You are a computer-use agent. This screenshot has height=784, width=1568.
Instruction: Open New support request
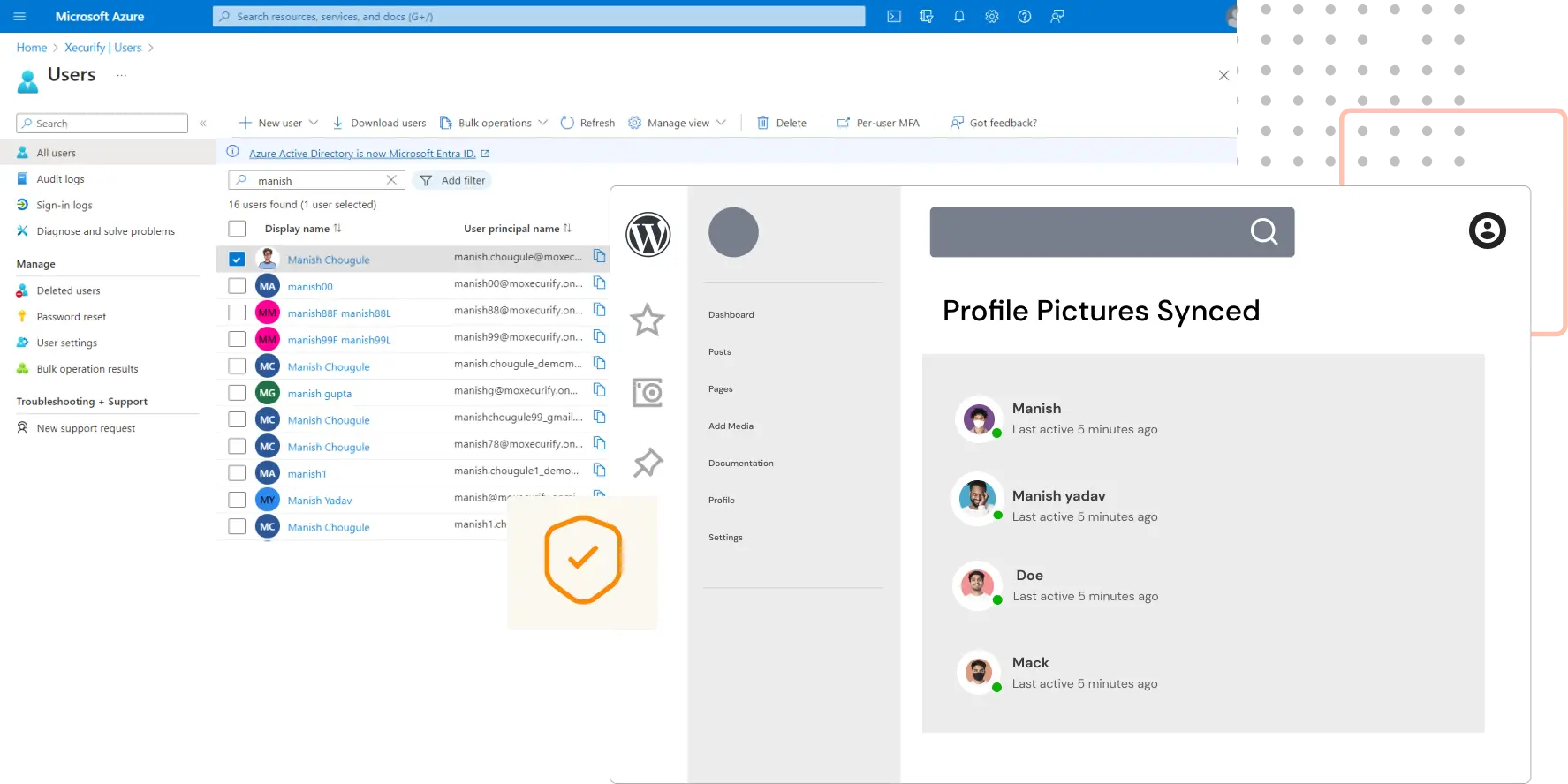[x=86, y=428]
